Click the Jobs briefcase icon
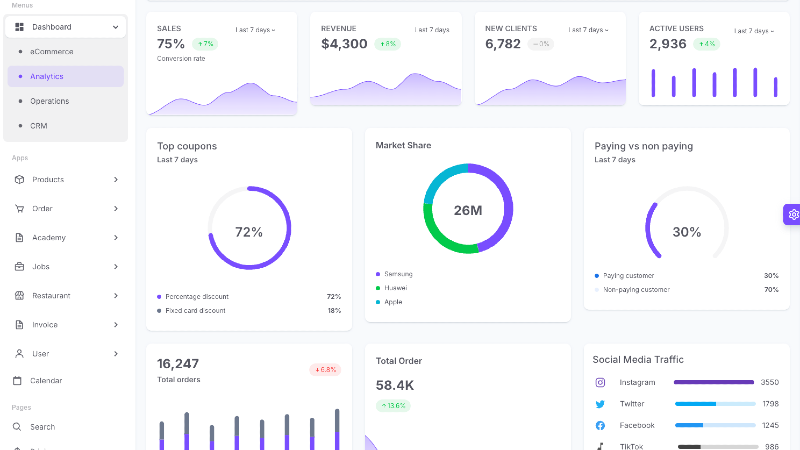The width and height of the screenshot is (800, 450). [x=19, y=267]
